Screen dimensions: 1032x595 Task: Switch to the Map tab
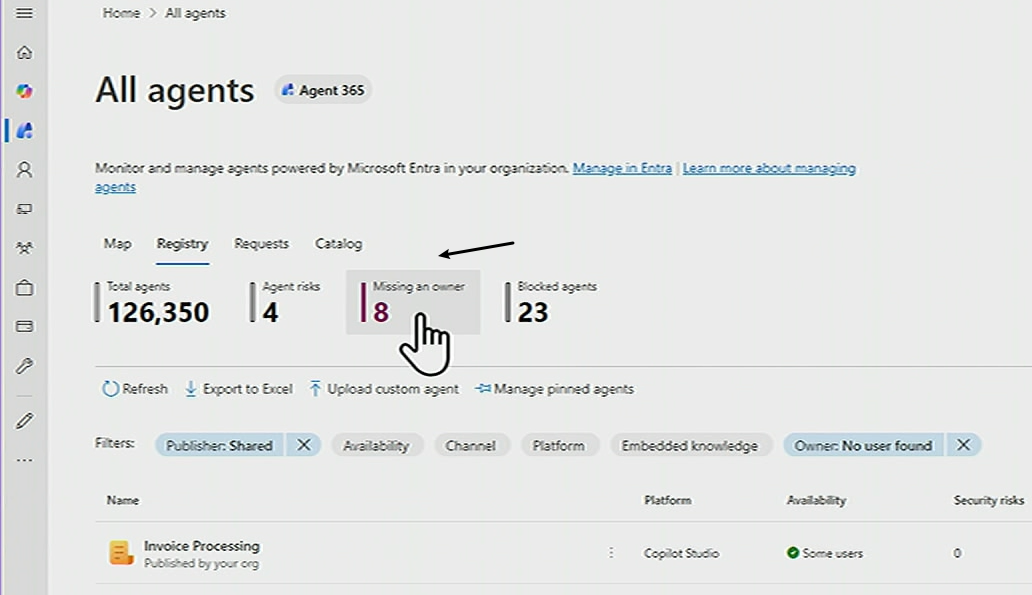coord(117,244)
